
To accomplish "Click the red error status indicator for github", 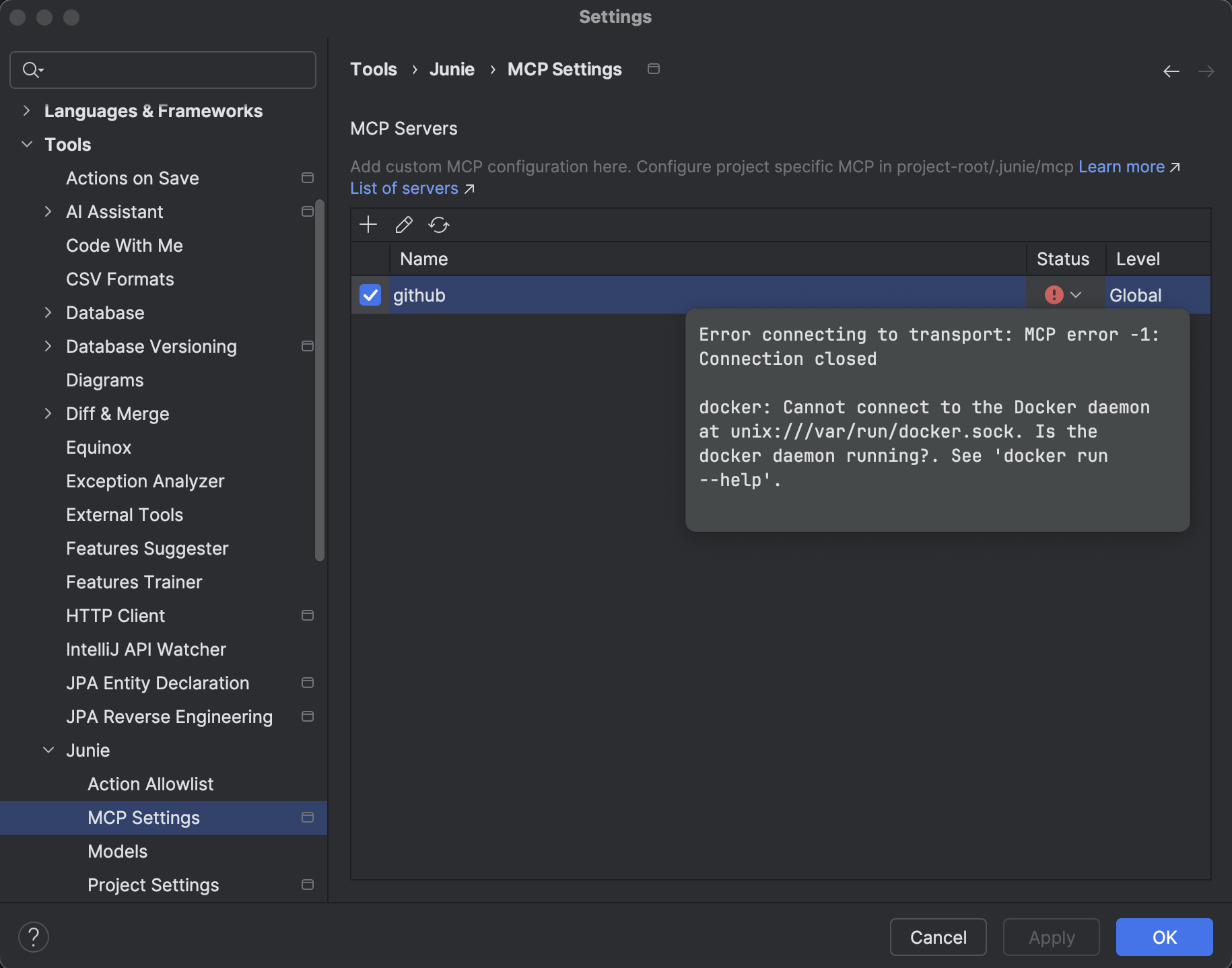I will 1054,295.
